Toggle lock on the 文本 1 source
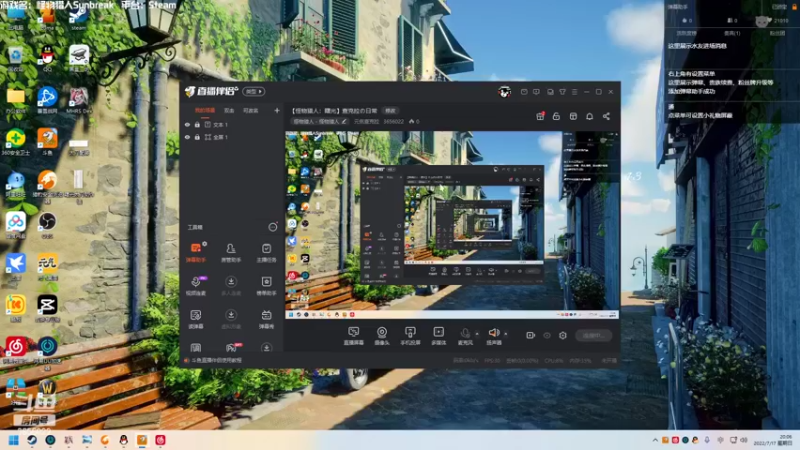 coord(197,124)
